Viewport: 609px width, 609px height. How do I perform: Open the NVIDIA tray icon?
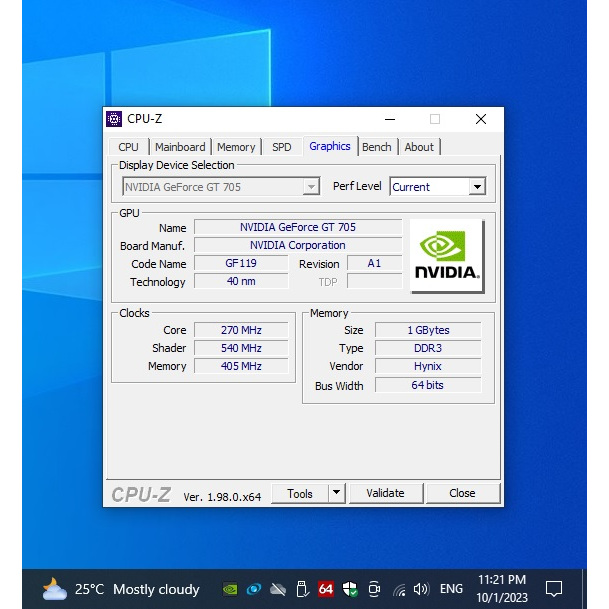tap(230, 589)
